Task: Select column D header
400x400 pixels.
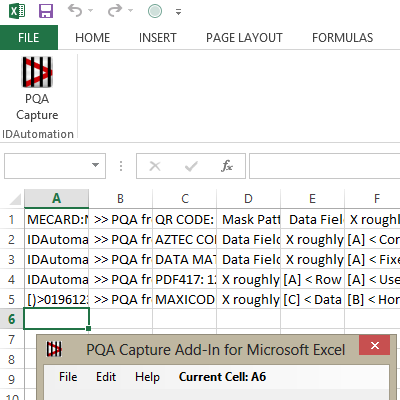Action: (x=248, y=199)
